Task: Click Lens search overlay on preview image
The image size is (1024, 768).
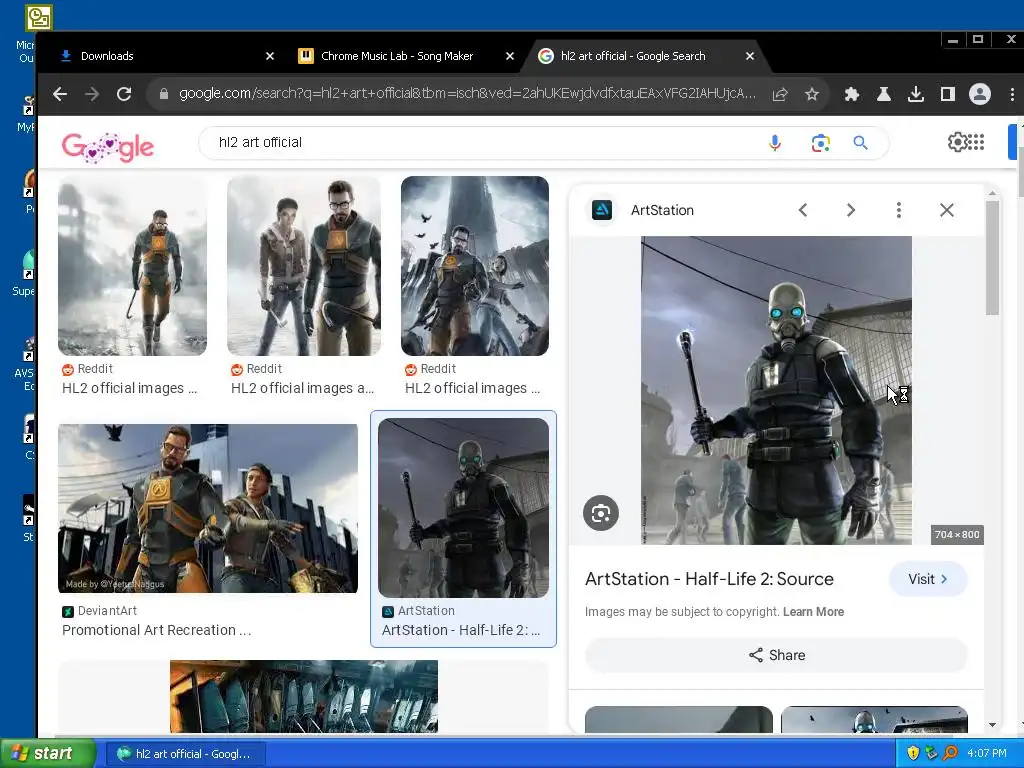Action: click(601, 513)
